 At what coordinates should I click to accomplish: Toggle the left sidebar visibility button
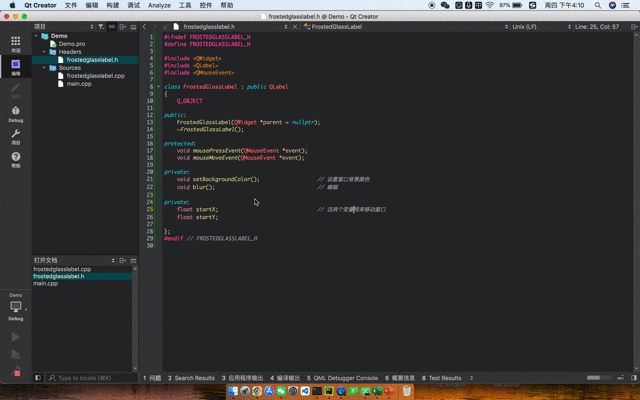pyautogui.click(x=38, y=378)
